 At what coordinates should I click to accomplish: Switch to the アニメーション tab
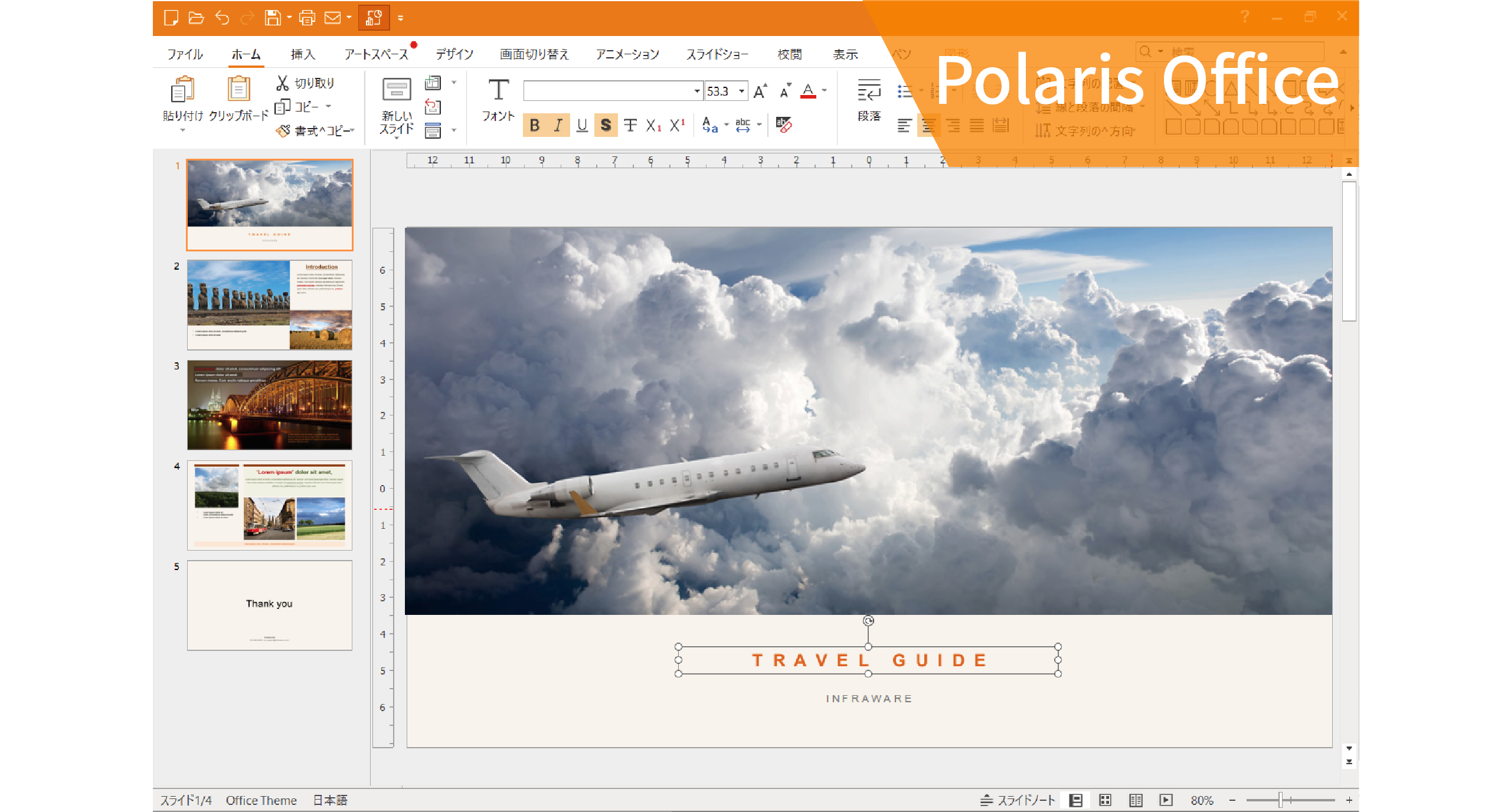(627, 54)
